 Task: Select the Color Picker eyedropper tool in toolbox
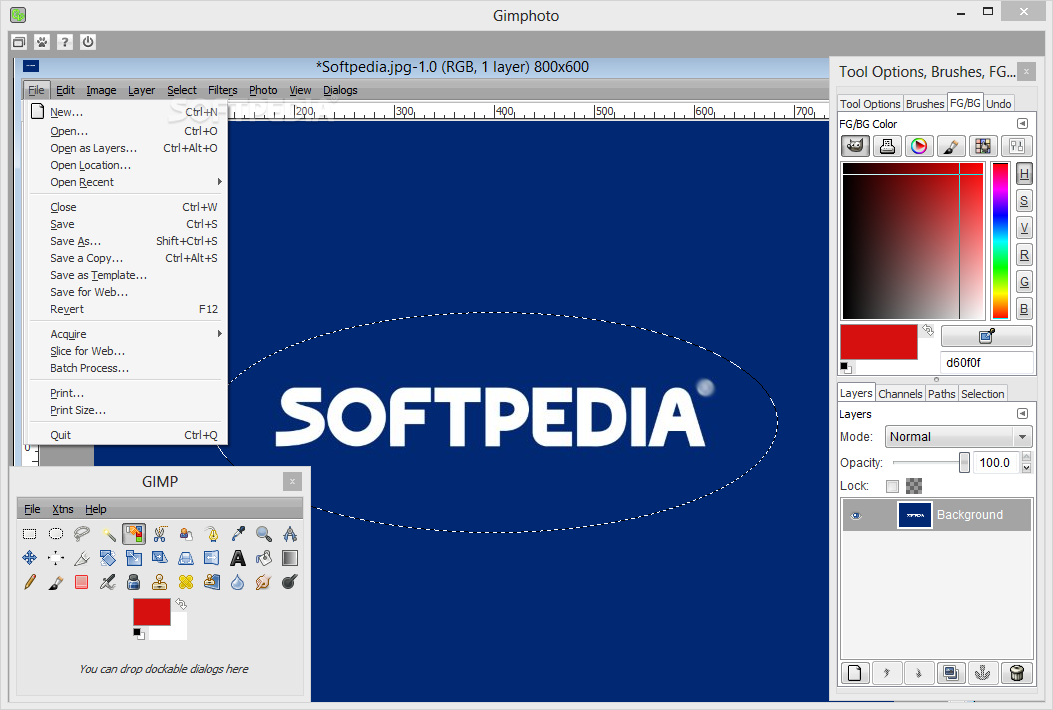[x=238, y=534]
